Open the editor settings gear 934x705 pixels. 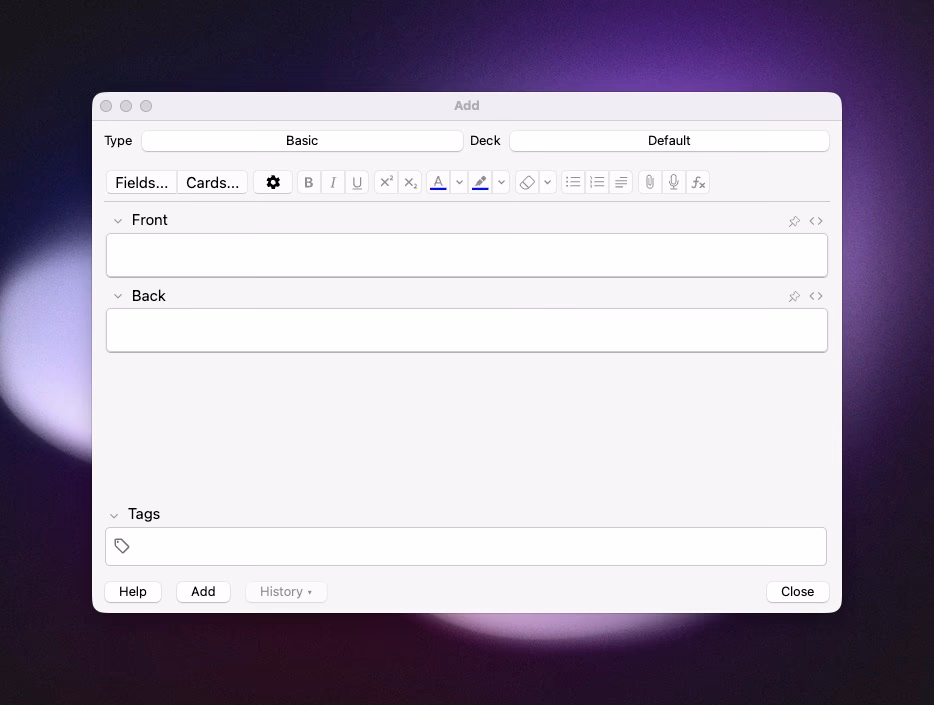tap(273, 182)
